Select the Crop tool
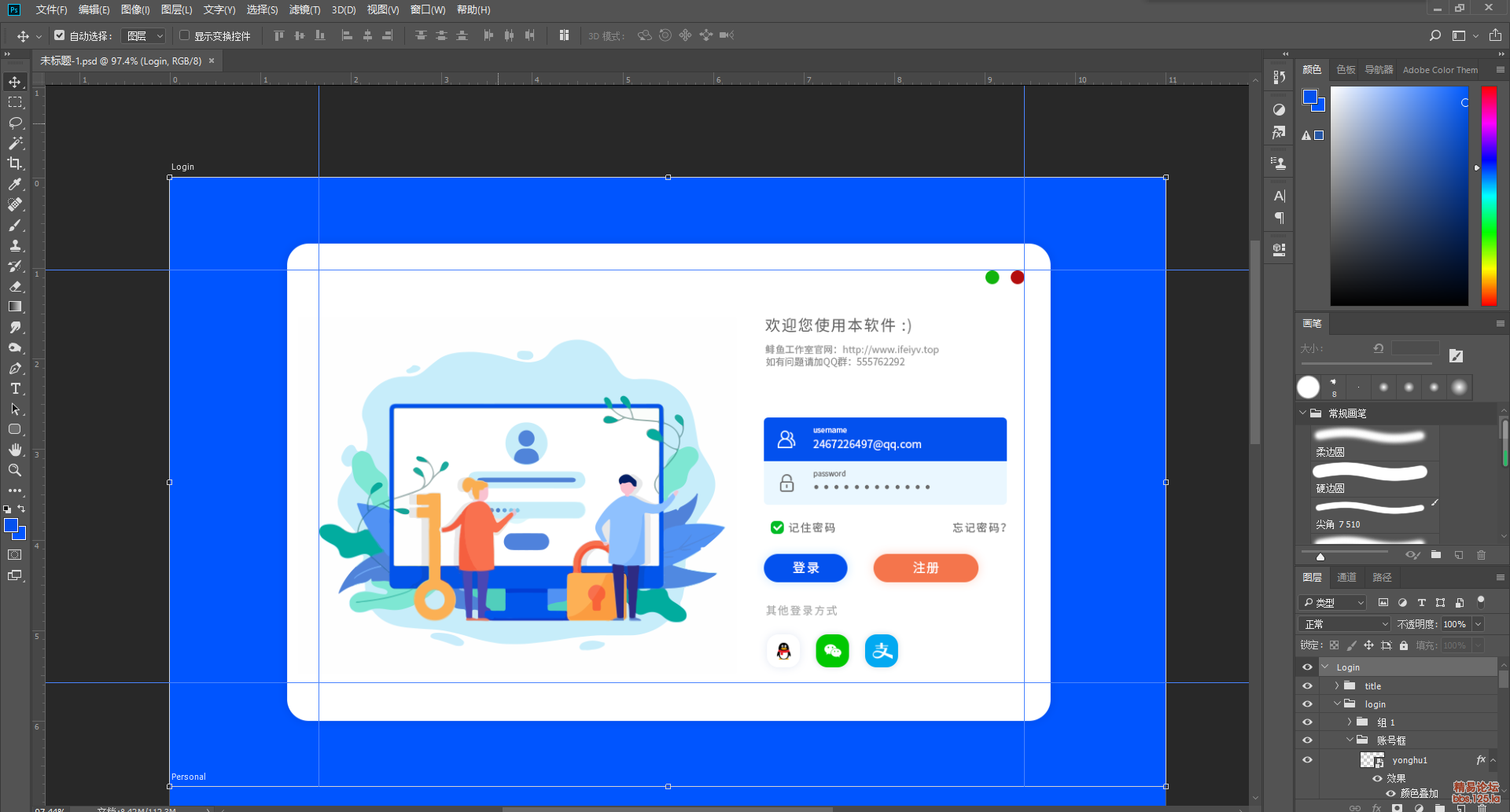 15,164
